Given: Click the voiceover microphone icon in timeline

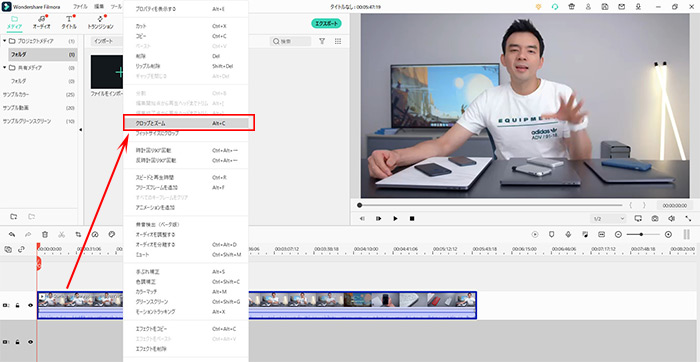Looking at the screenshot, I should pos(568,234).
